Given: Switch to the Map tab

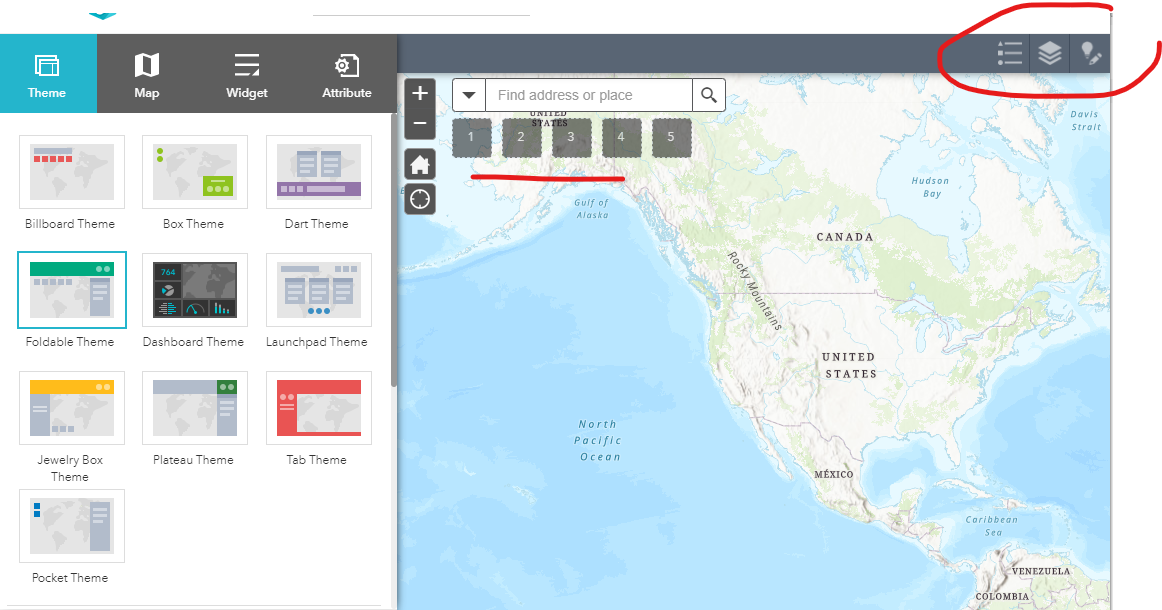Looking at the screenshot, I should click(x=146, y=73).
